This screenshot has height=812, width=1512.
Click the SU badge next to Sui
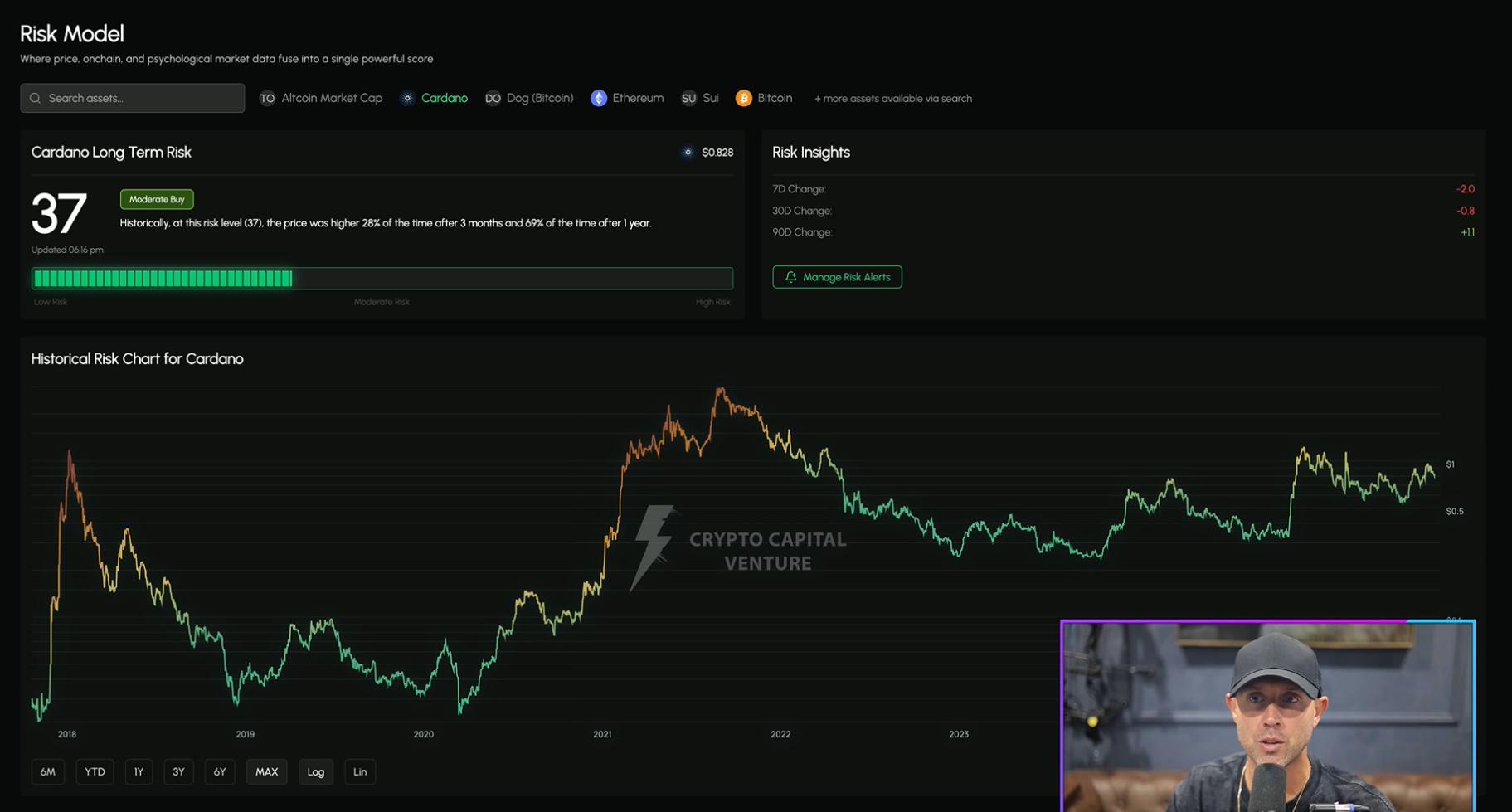(688, 98)
